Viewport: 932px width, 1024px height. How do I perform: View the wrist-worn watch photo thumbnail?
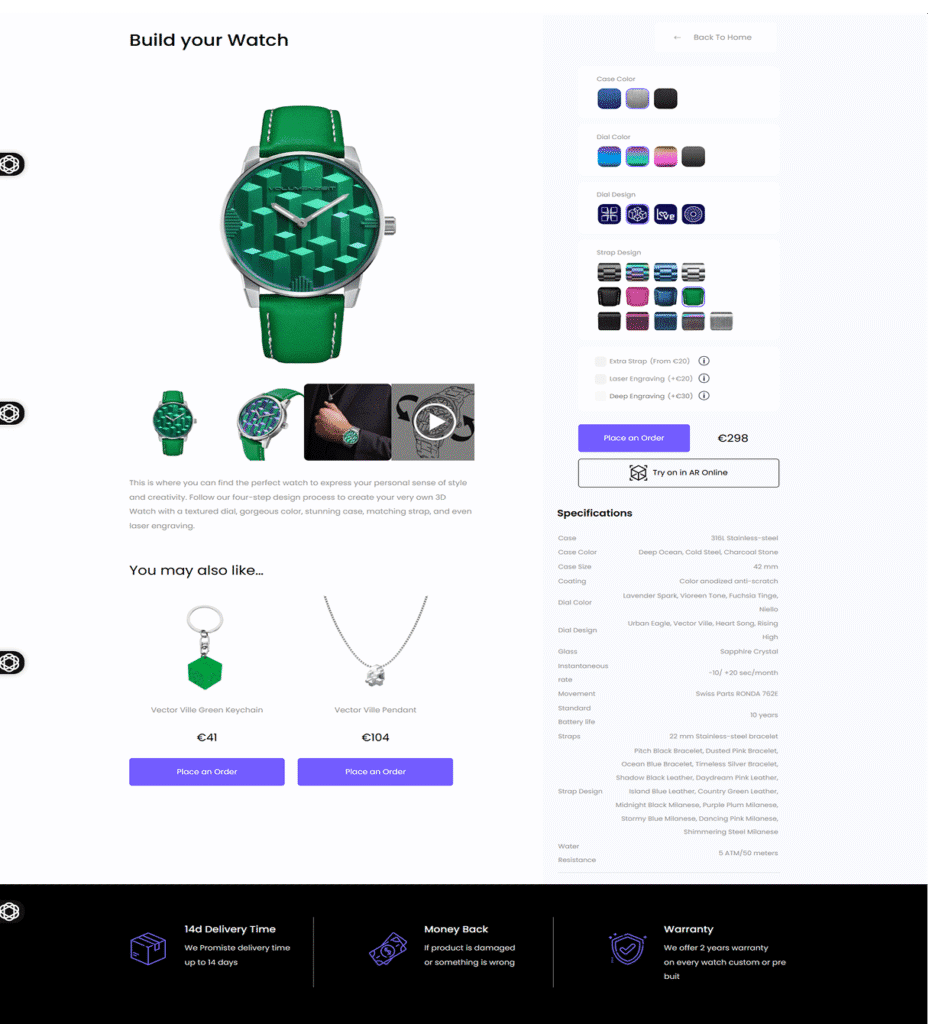[347, 422]
